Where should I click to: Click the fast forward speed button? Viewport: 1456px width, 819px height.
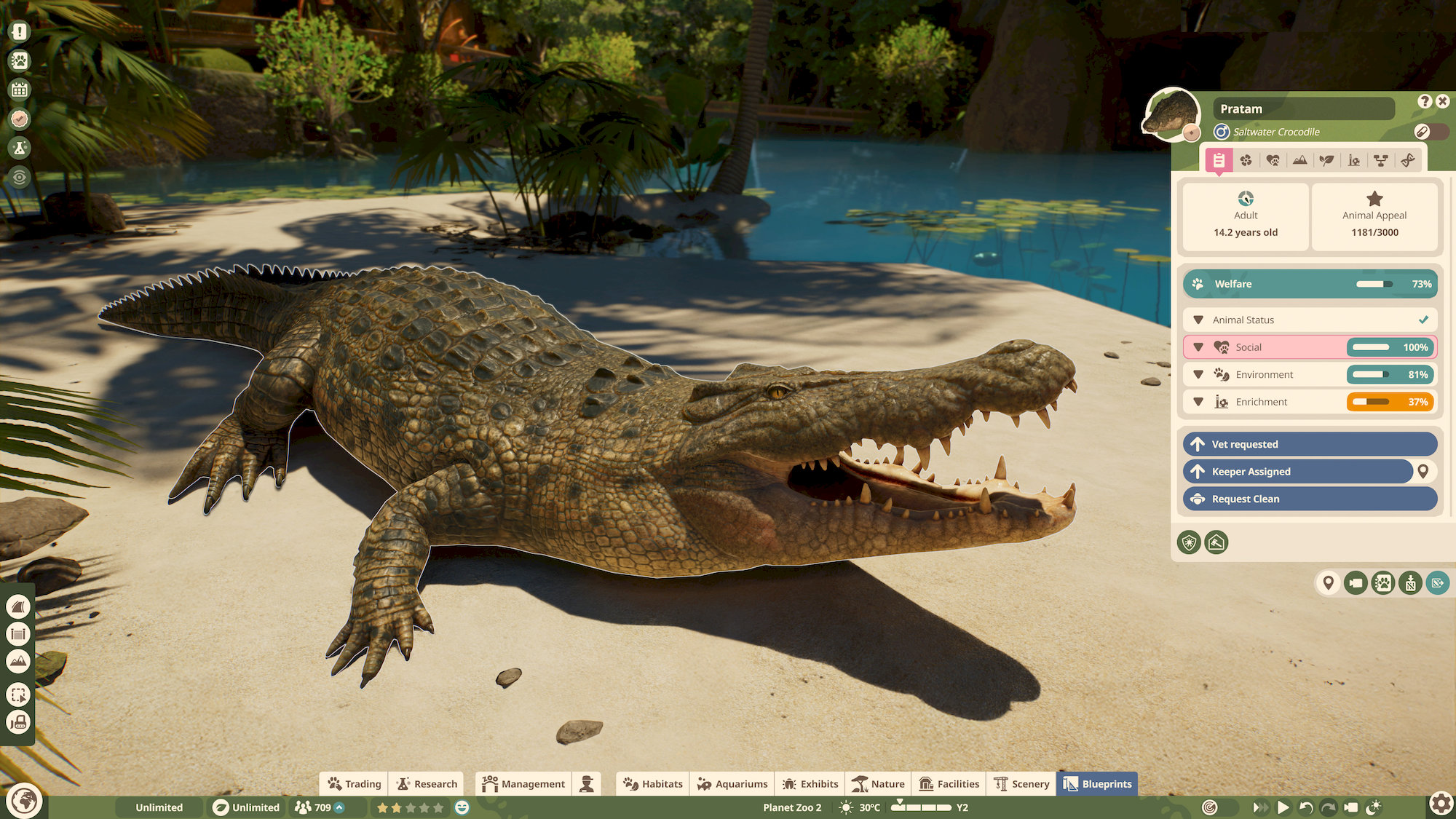tap(1259, 807)
